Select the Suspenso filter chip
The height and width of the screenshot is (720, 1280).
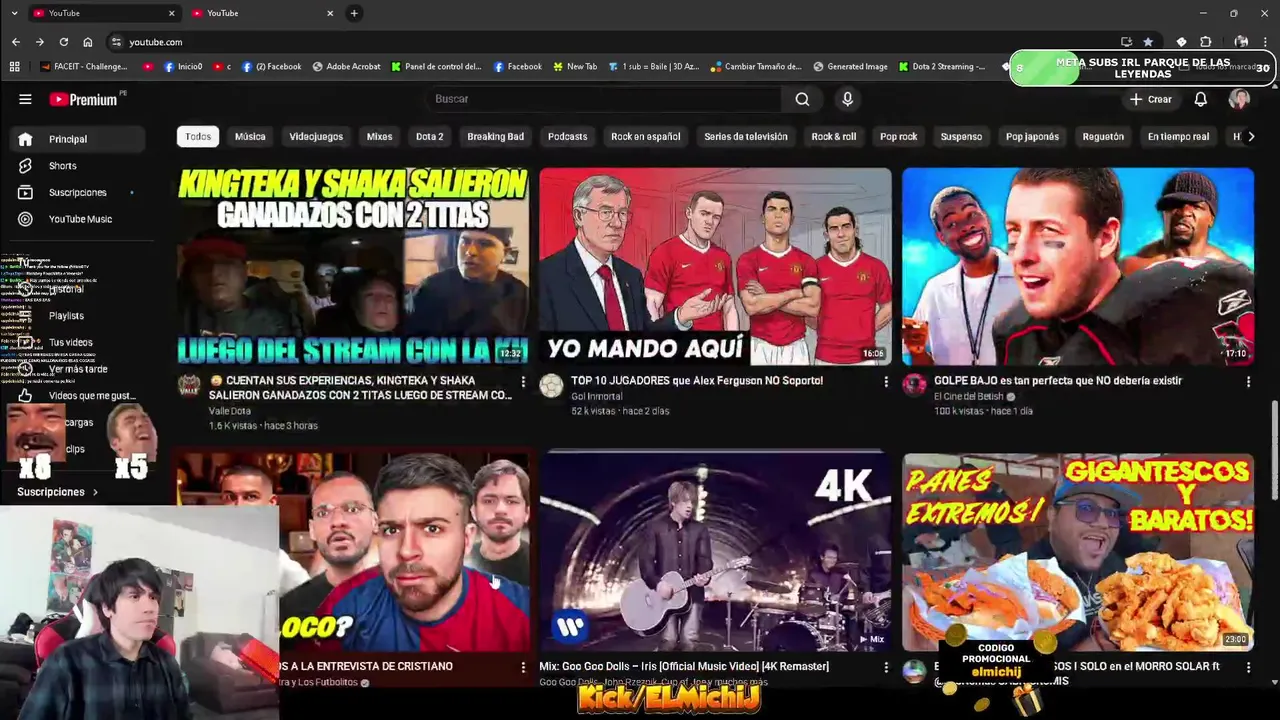tap(961, 137)
